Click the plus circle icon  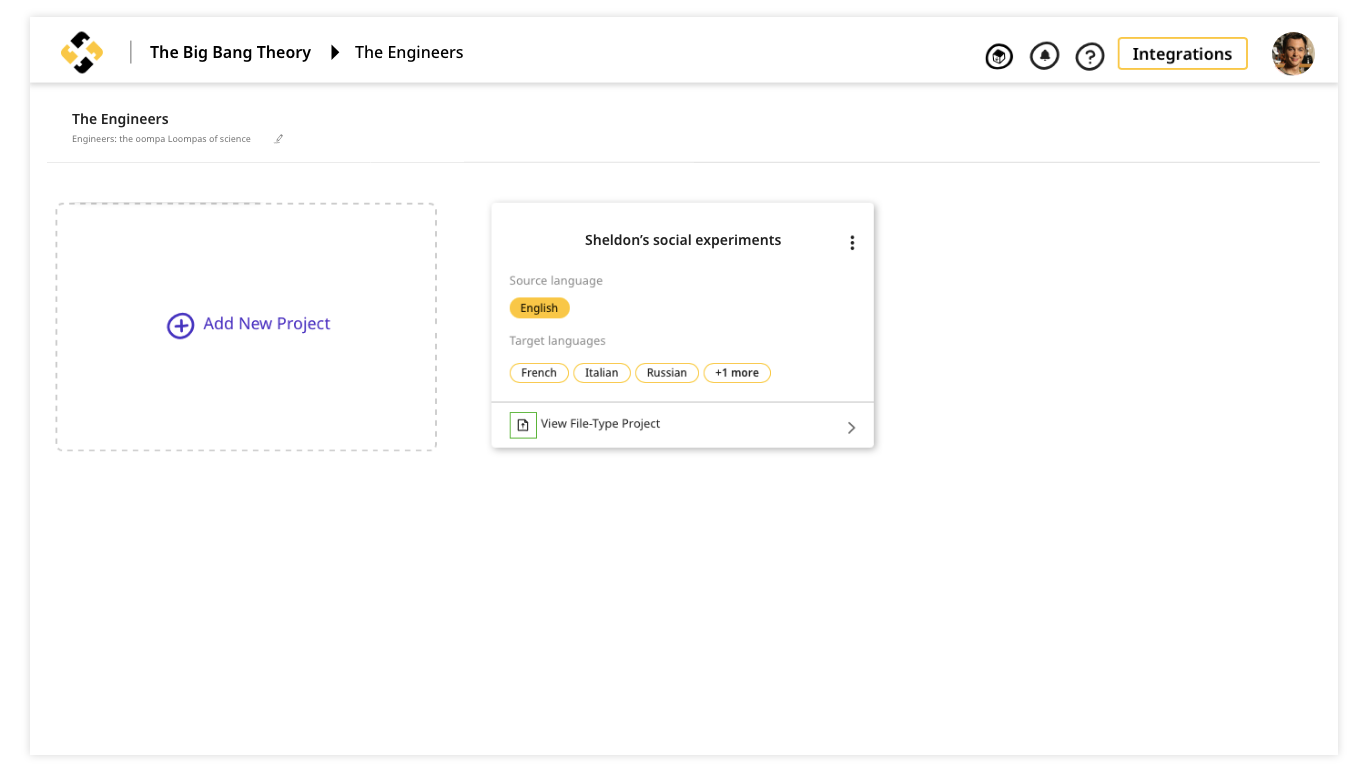[180, 325]
